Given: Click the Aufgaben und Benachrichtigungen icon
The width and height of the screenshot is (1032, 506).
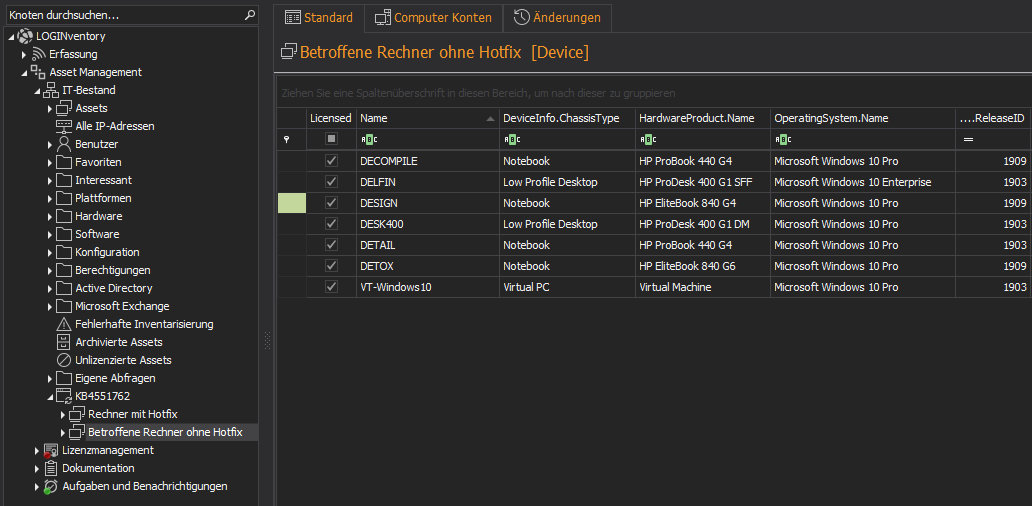Looking at the screenshot, I should pos(51,487).
